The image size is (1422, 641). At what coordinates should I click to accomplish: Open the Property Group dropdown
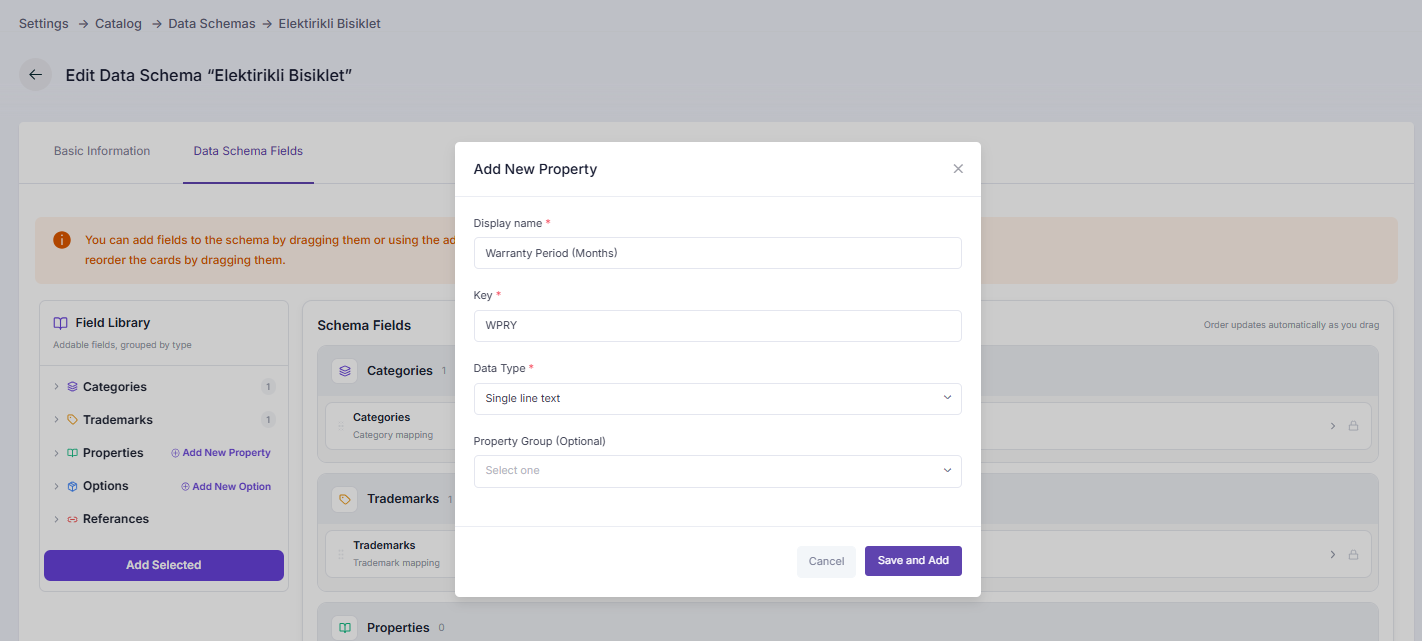click(x=718, y=471)
